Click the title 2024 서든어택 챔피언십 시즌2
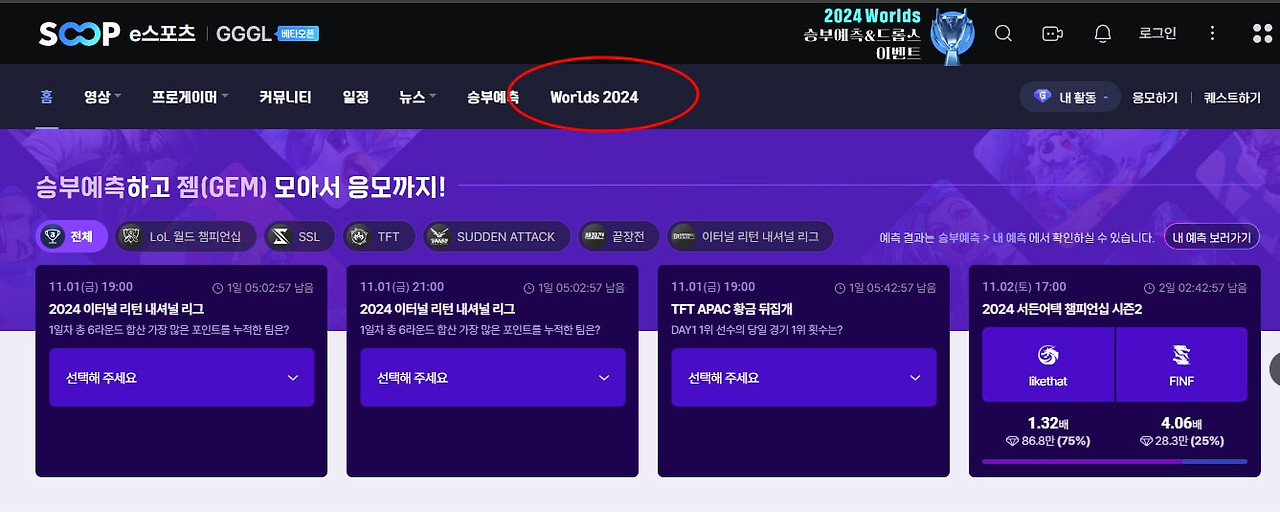This screenshot has width=1280, height=528. click(1062, 309)
